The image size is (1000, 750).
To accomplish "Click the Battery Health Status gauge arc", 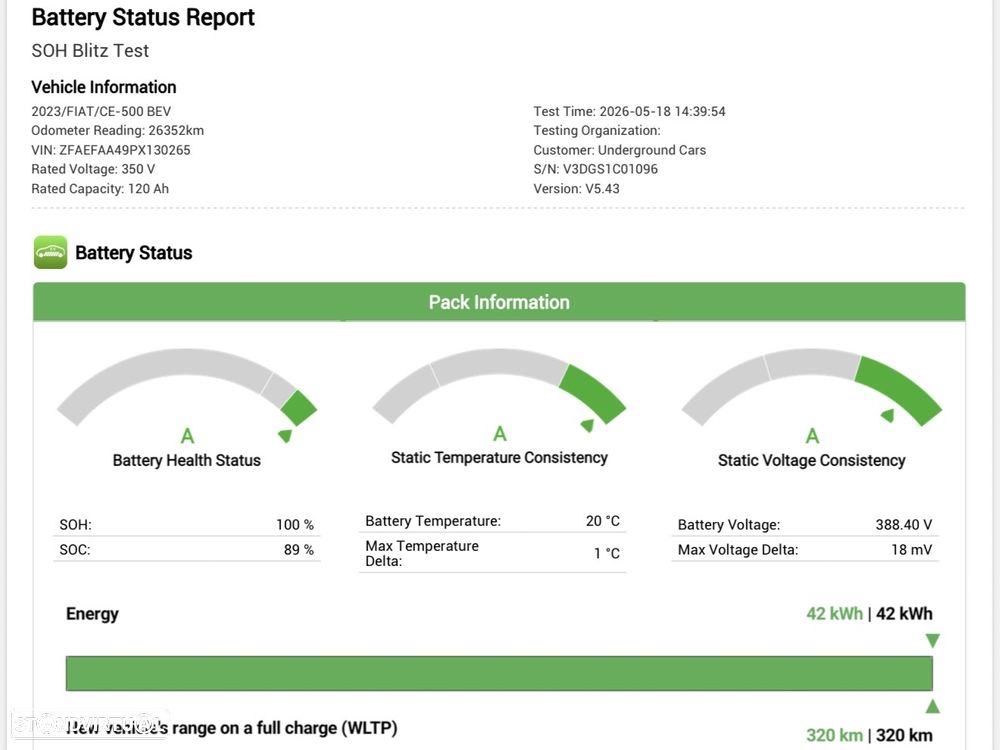I will [x=187, y=386].
